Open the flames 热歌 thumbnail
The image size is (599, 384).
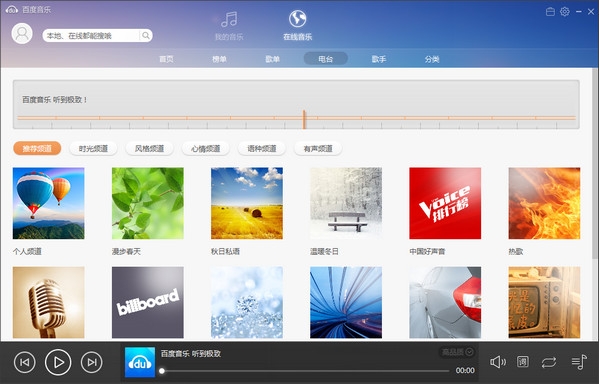(544, 203)
